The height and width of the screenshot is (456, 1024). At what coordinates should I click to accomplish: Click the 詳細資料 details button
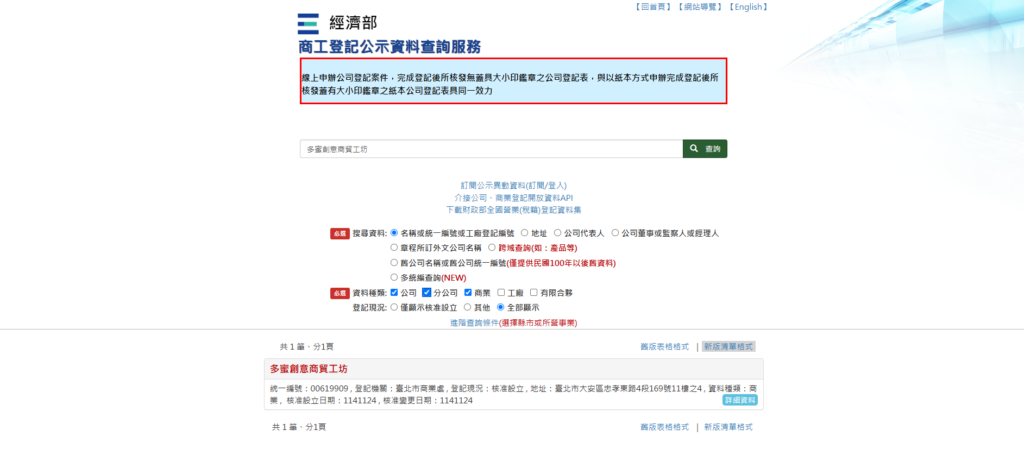pos(740,400)
